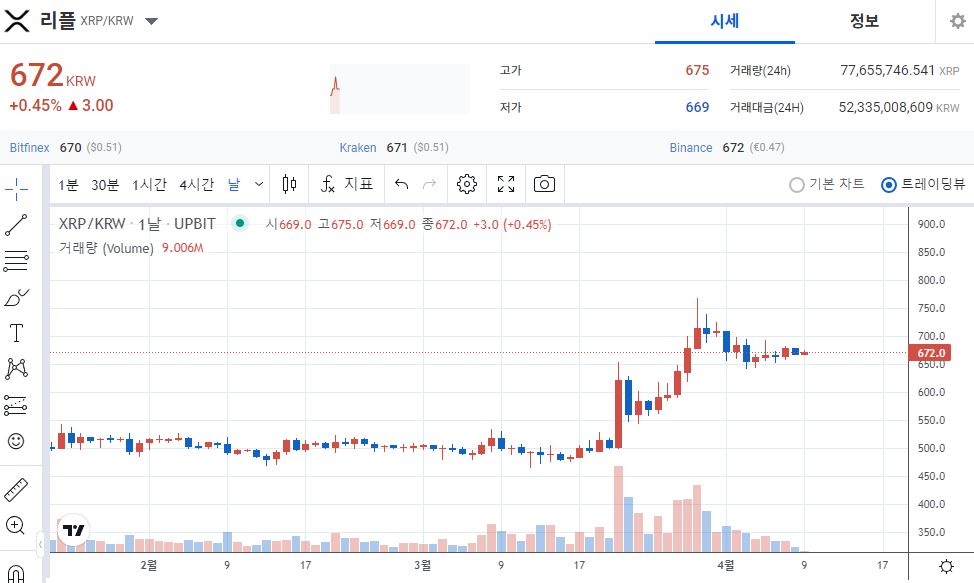Image resolution: width=974 pixels, height=583 pixels.
Task: Open the XABCD pattern tool
Action: point(16,368)
